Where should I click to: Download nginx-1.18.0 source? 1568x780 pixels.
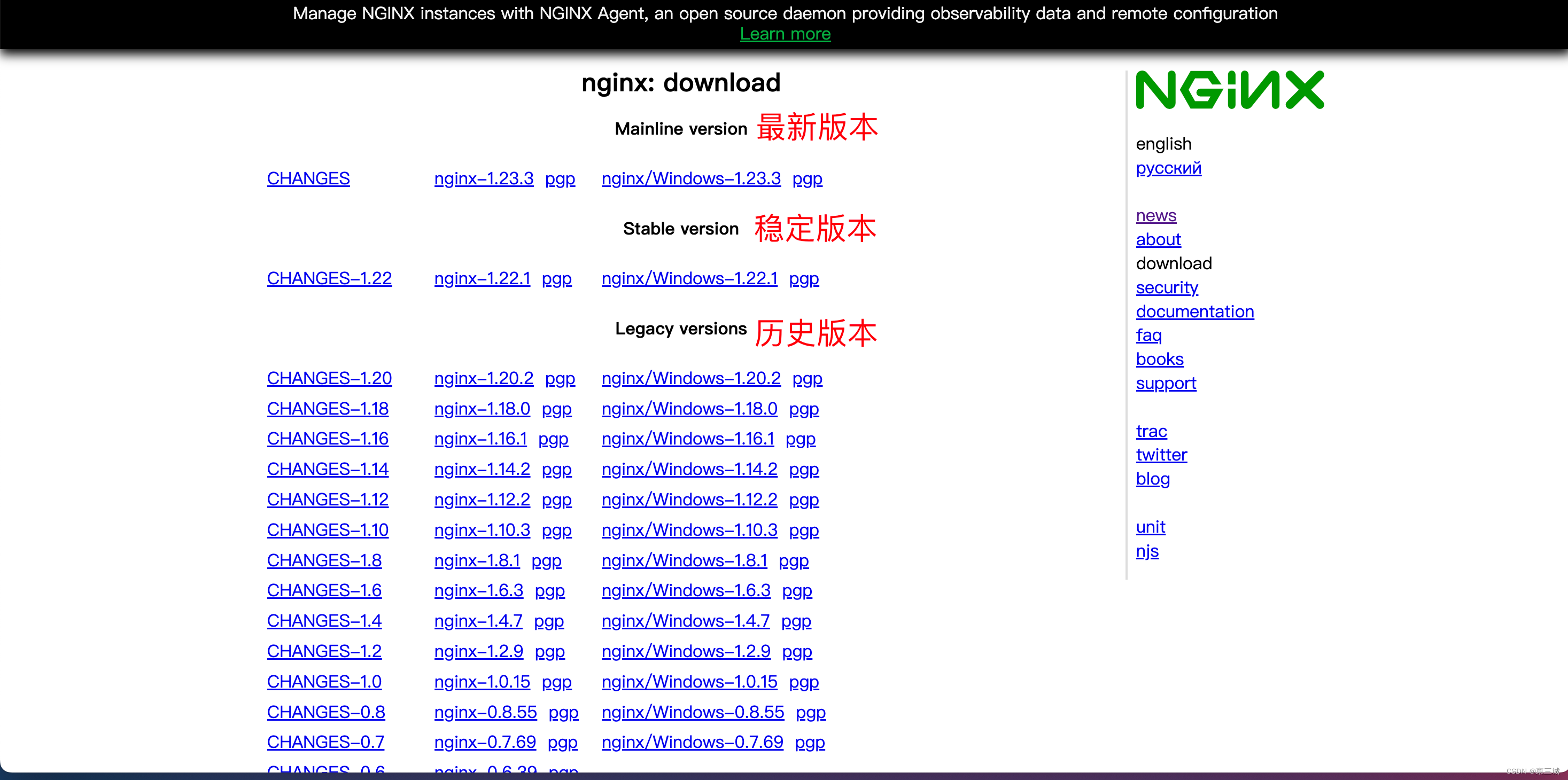[x=482, y=408]
